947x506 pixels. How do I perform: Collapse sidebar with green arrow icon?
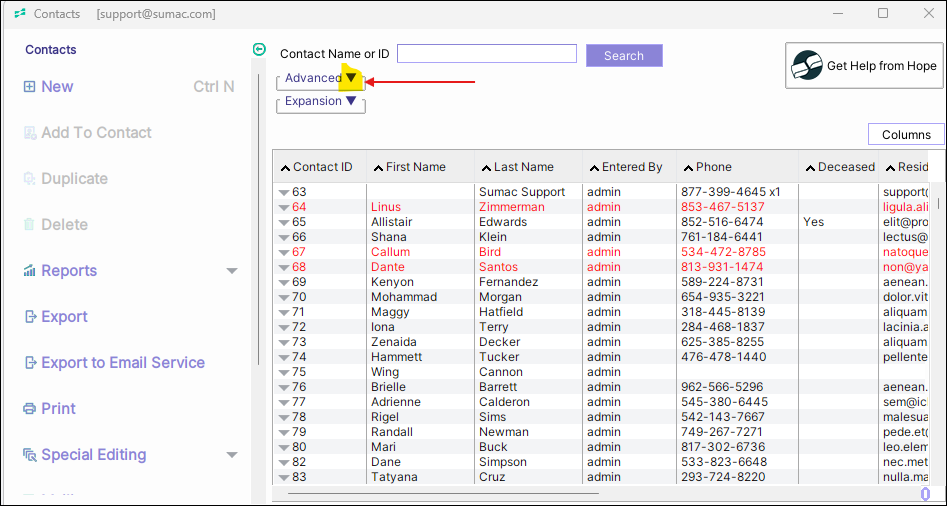pyautogui.click(x=260, y=49)
